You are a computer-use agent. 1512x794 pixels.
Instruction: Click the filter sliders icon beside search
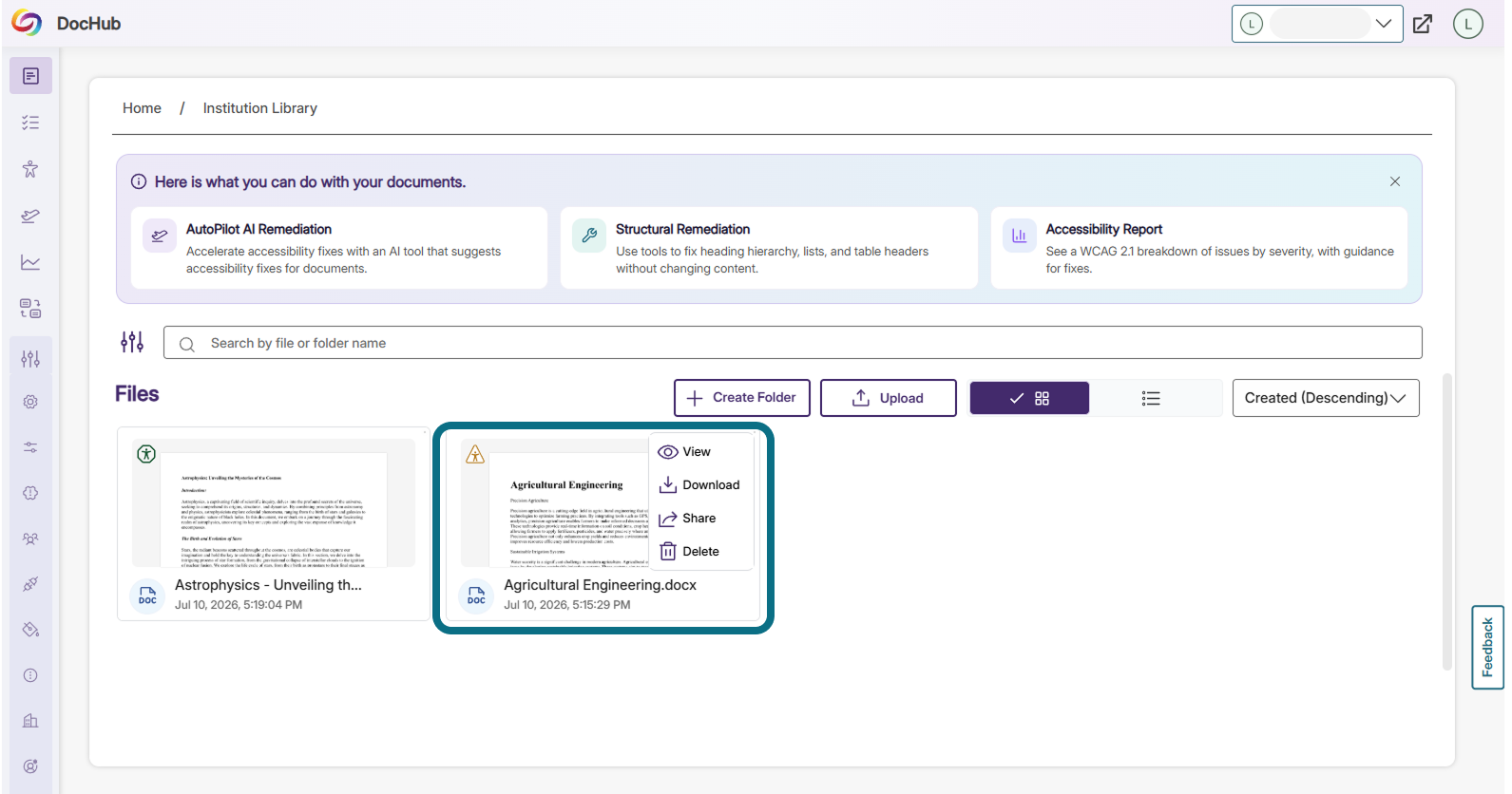132,342
